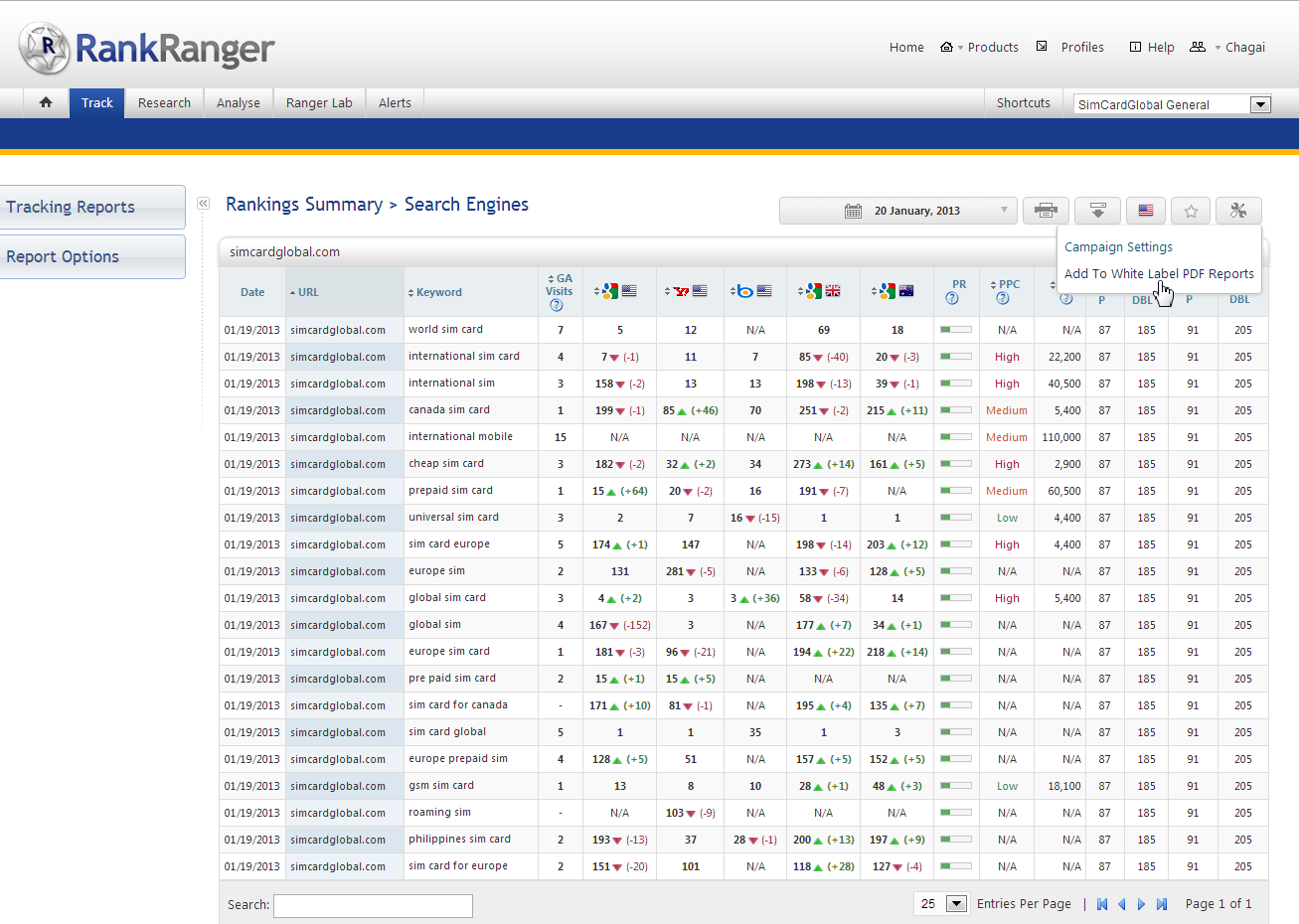Go to next page arrow

point(1141,904)
